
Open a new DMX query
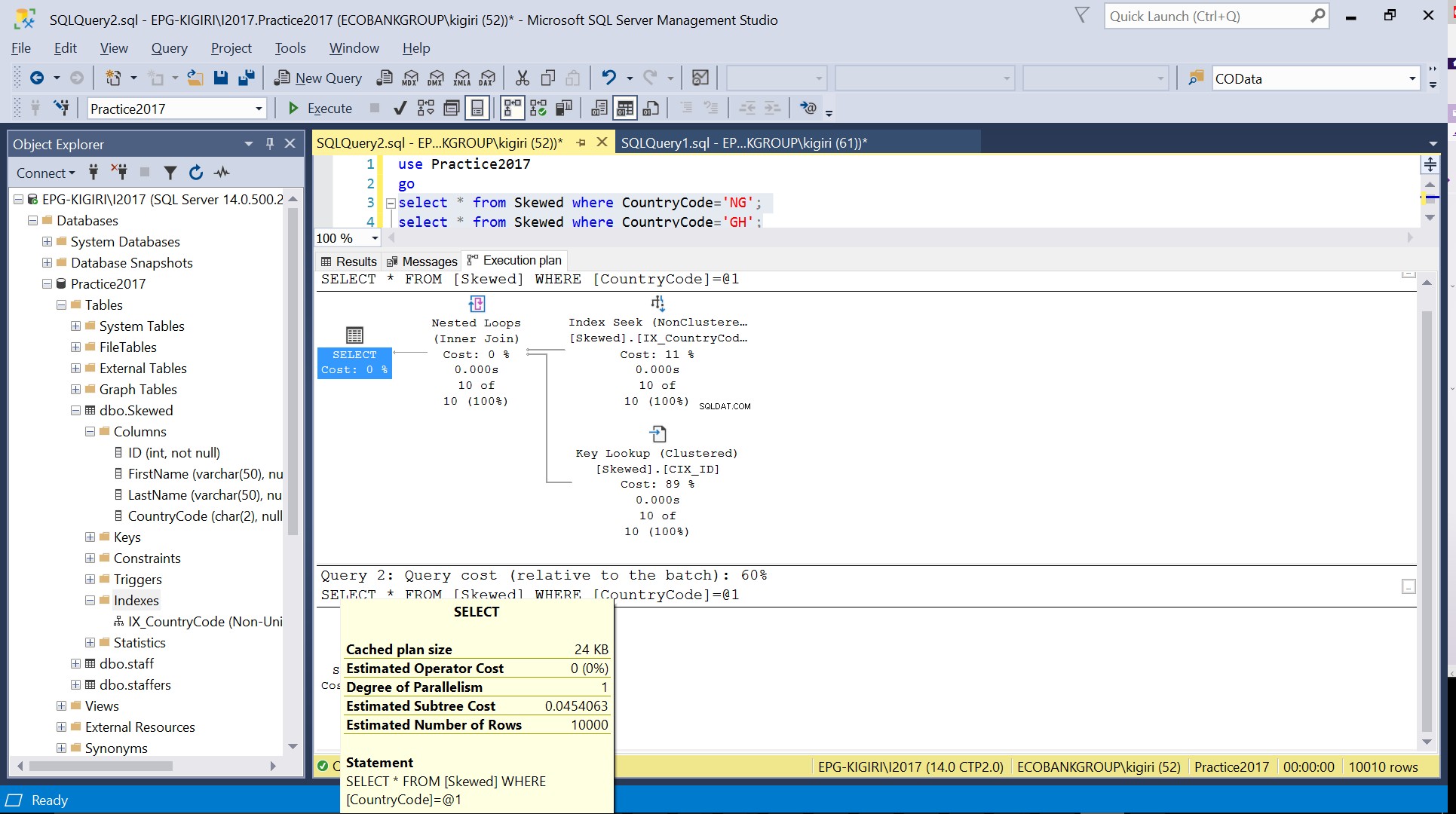436,78
